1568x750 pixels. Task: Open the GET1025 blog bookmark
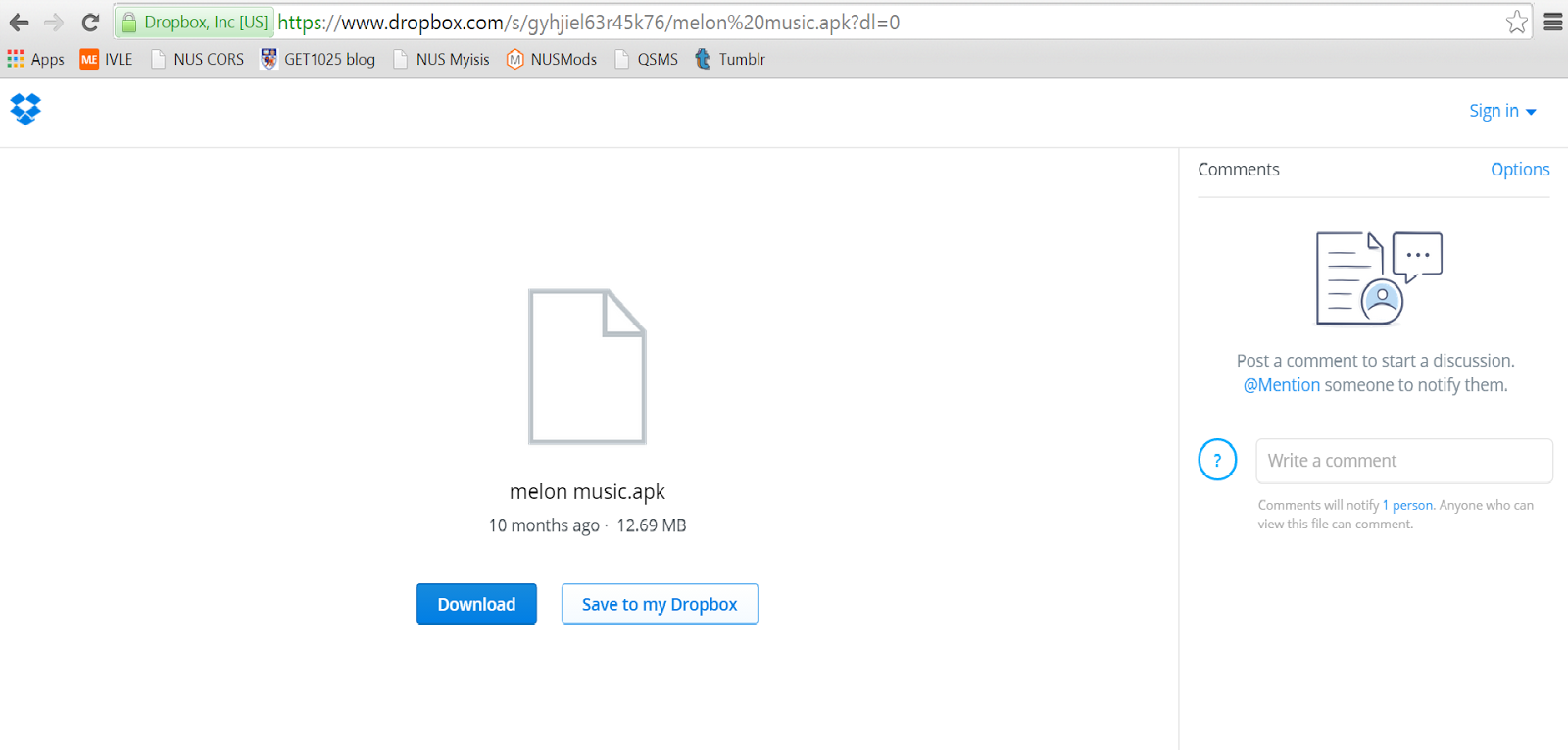pyautogui.click(x=318, y=59)
